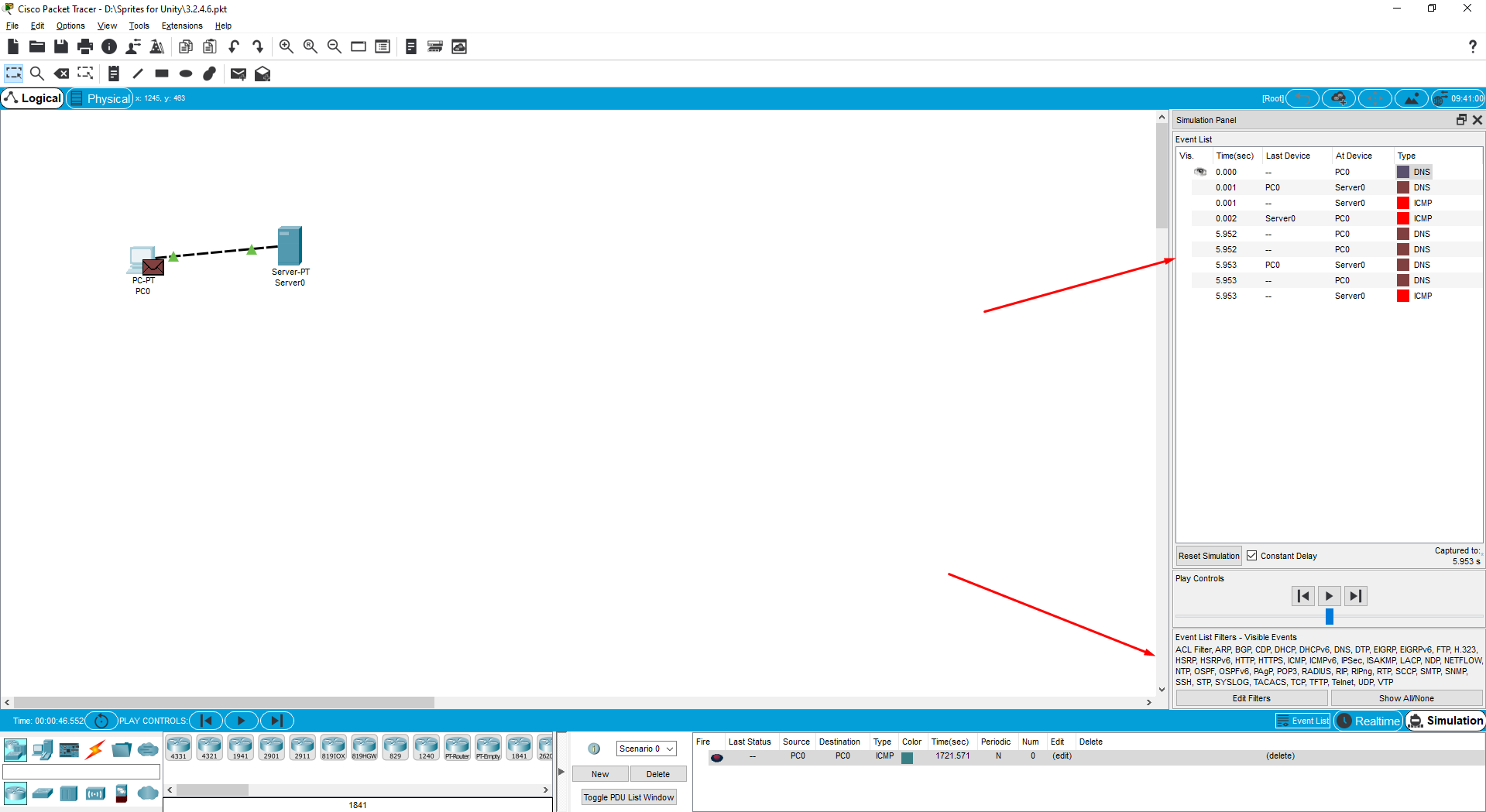Image resolution: width=1486 pixels, height=812 pixels.
Task: Redo with the redo arrow icon
Action: point(258,46)
